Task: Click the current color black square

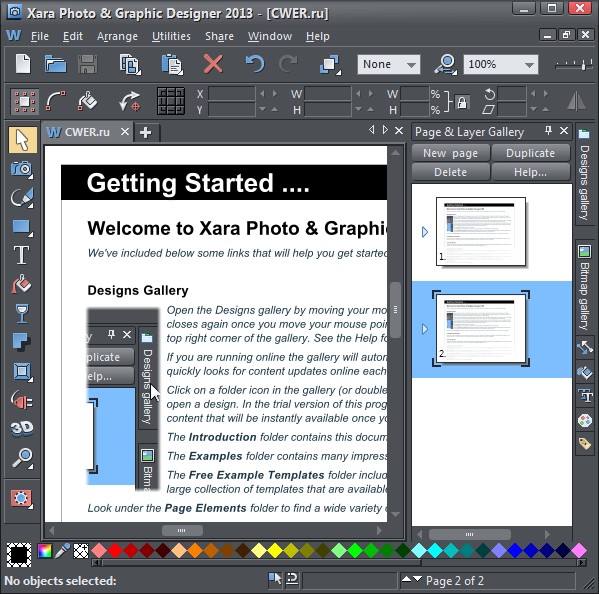Action: click(19, 554)
